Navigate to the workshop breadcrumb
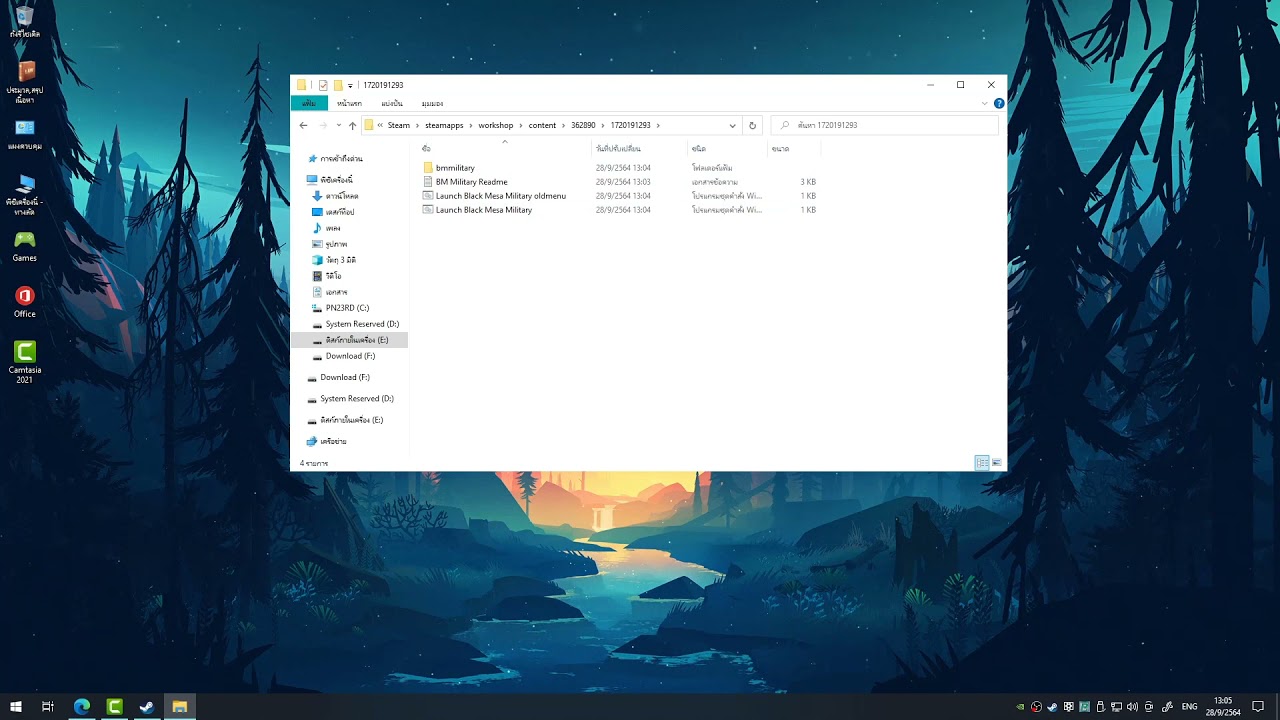The image size is (1280, 720). click(495, 126)
